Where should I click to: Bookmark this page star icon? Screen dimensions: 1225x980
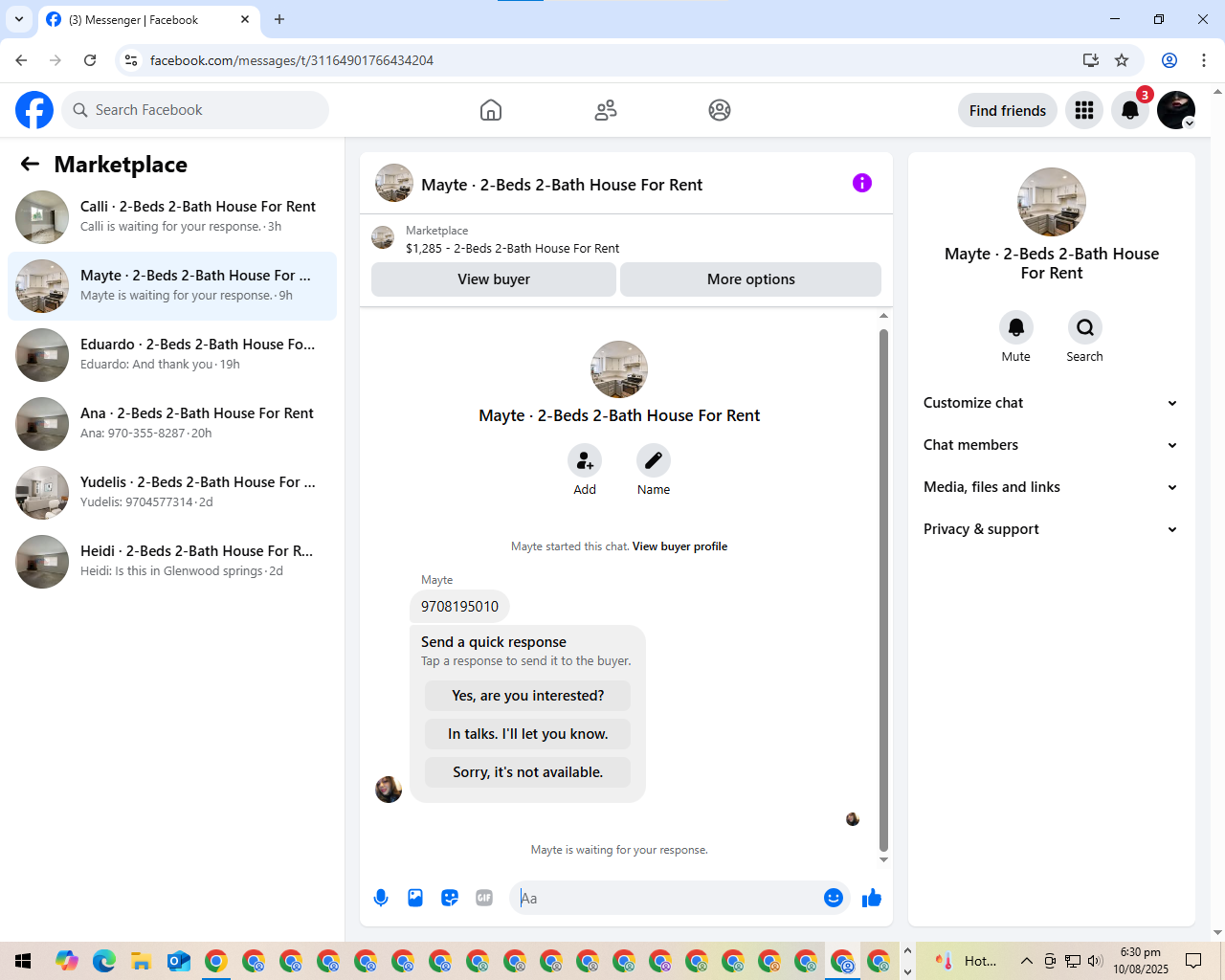coord(1122,60)
